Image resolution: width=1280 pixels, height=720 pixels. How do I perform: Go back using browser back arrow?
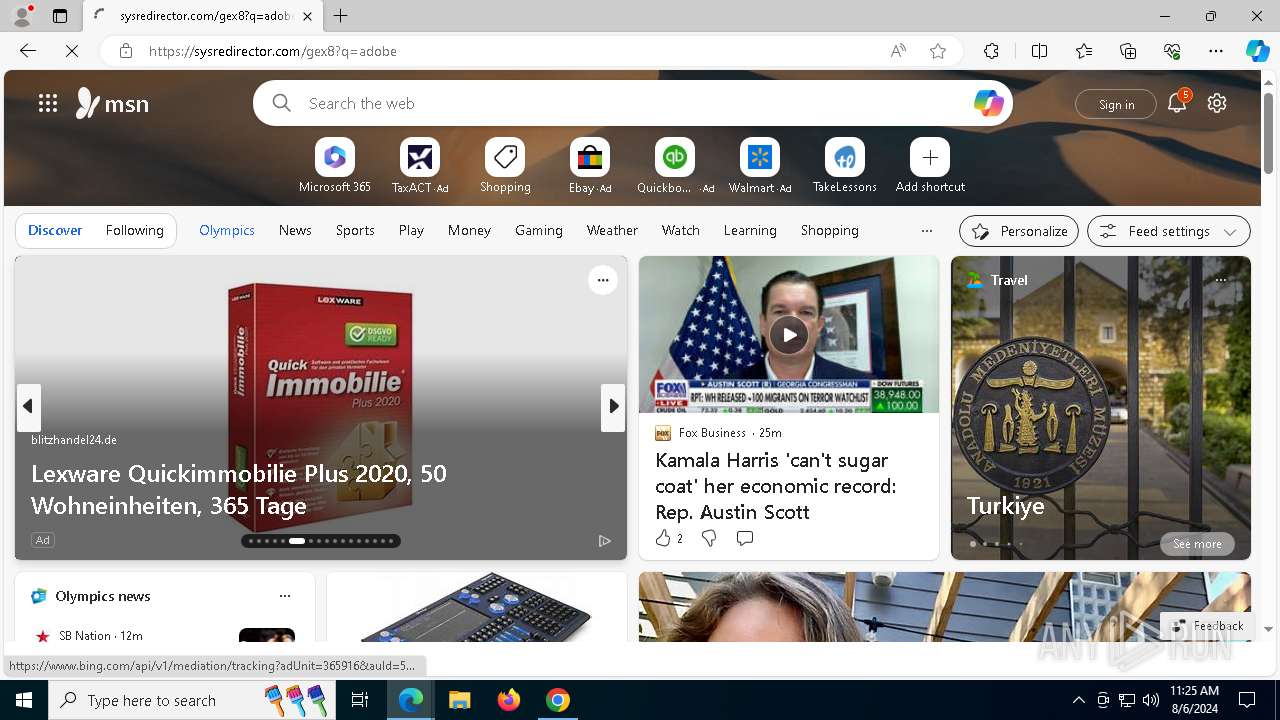tap(28, 51)
